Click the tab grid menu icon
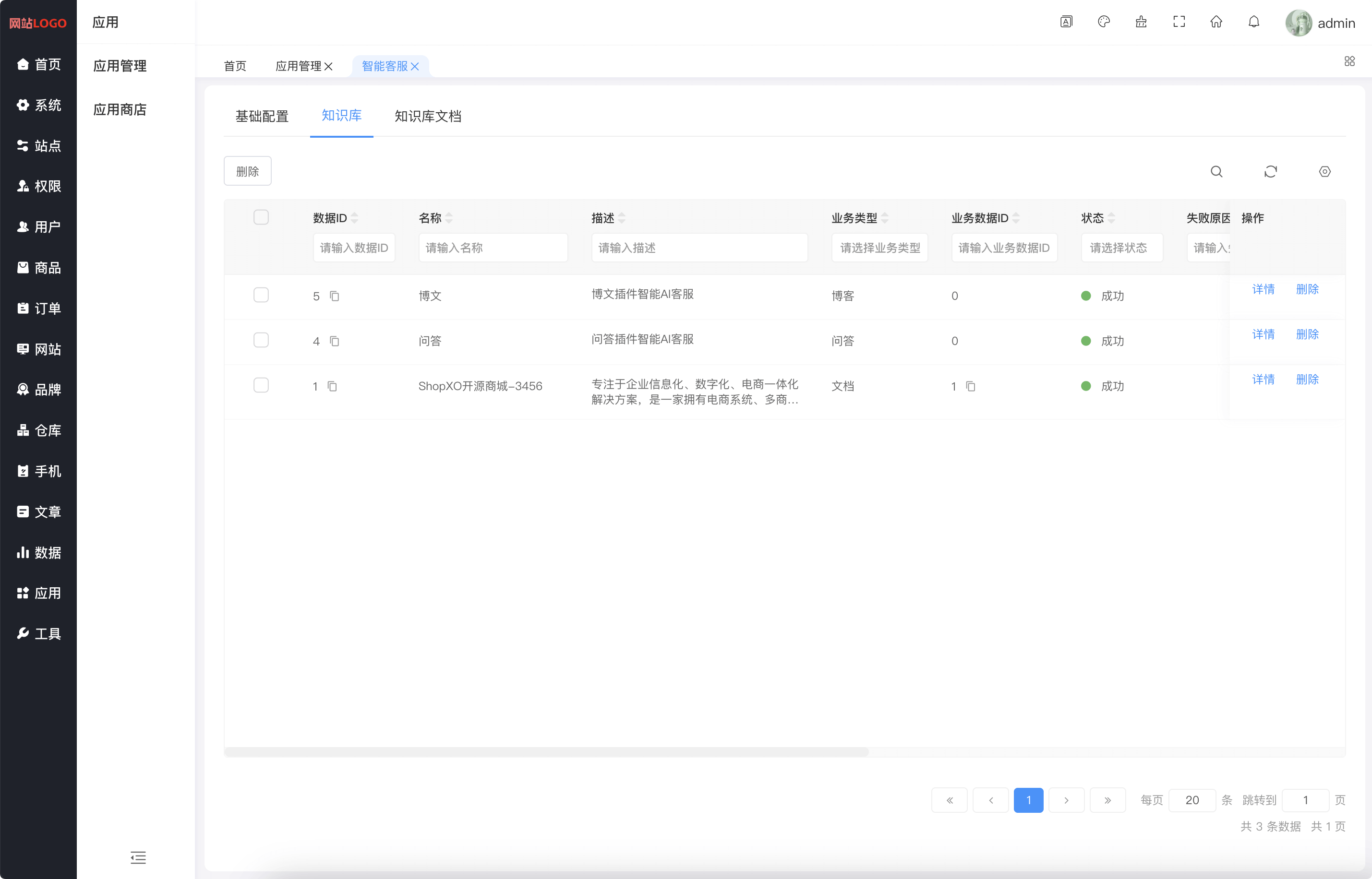The image size is (1372, 879). coord(1349,61)
